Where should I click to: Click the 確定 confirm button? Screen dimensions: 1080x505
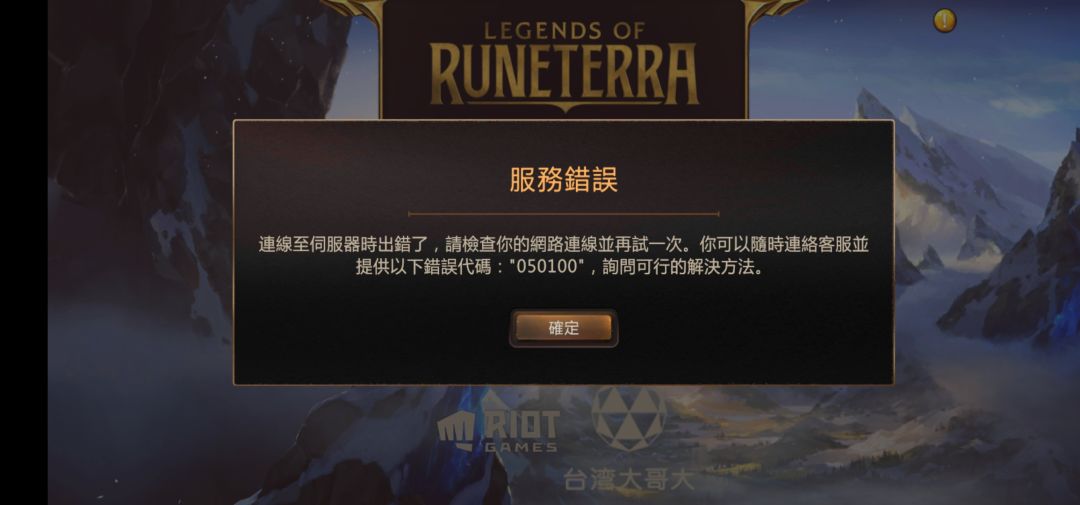click(563, 328)
